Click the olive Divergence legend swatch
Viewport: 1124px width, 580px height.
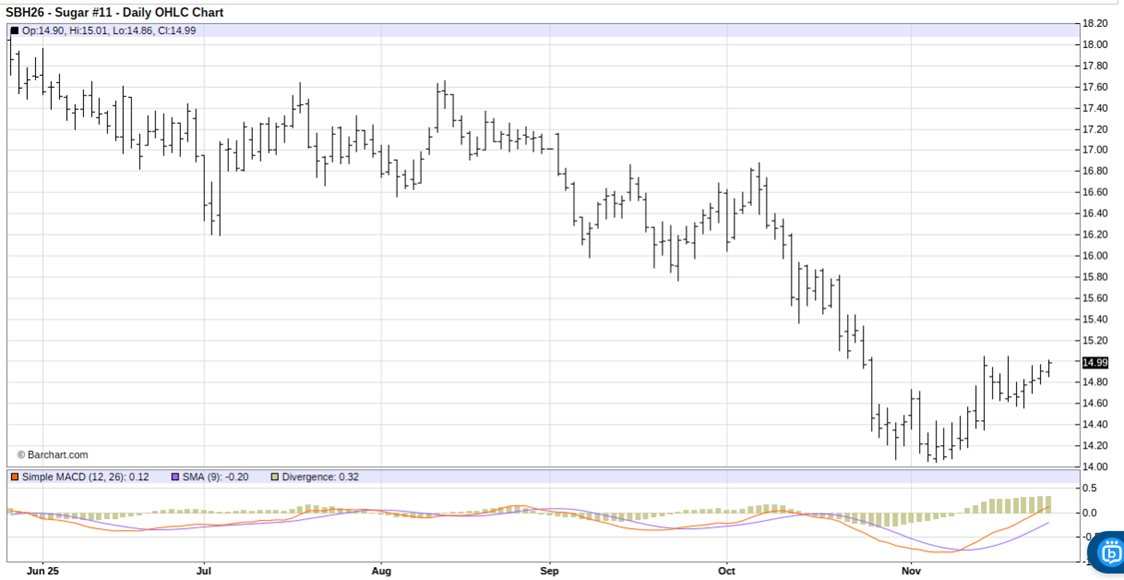[x=275, y=477]
